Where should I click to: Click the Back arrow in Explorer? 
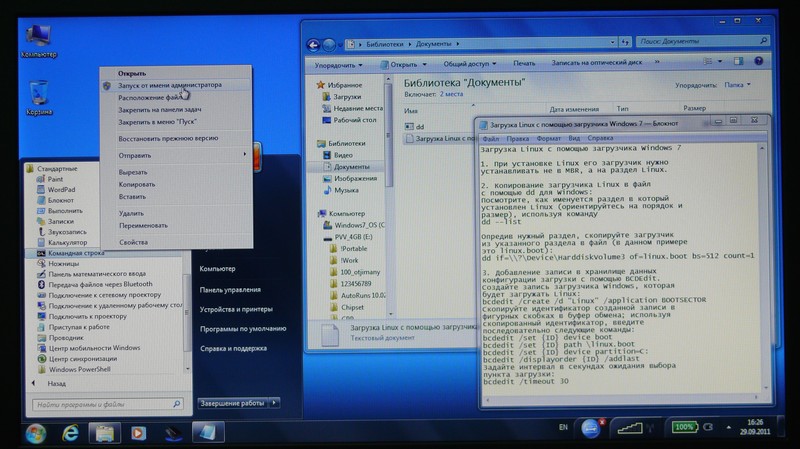313,45
